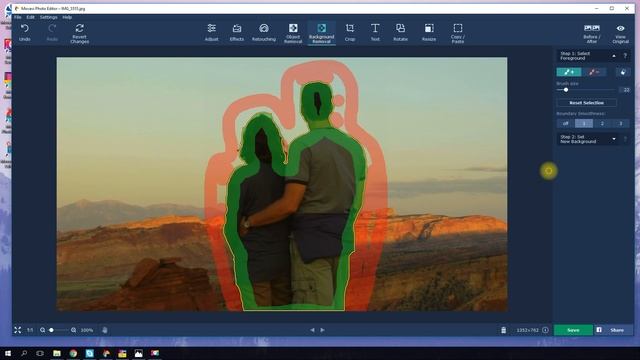Go to the next image arrow

coord(323,330)
